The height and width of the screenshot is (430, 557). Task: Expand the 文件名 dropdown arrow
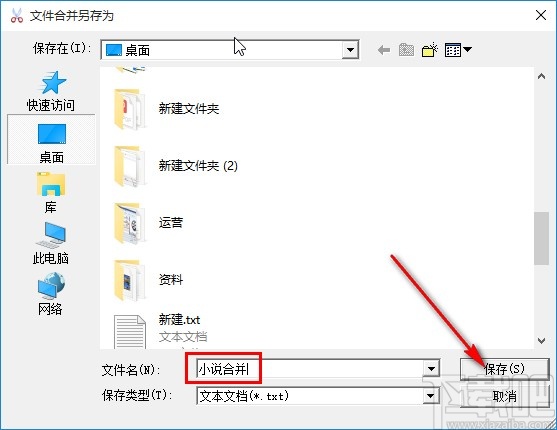click(x=431, y=369)
